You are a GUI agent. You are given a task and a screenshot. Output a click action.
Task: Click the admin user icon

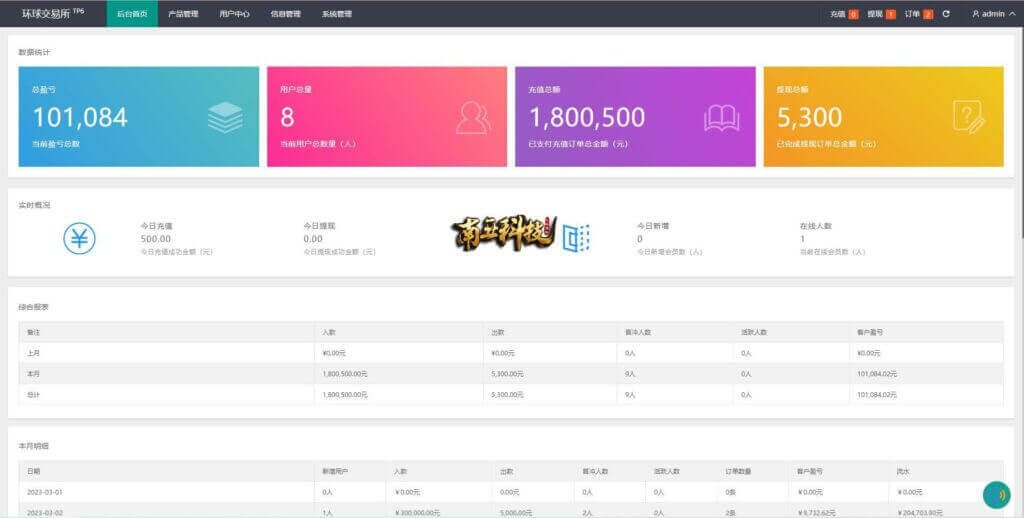[975, 14]
